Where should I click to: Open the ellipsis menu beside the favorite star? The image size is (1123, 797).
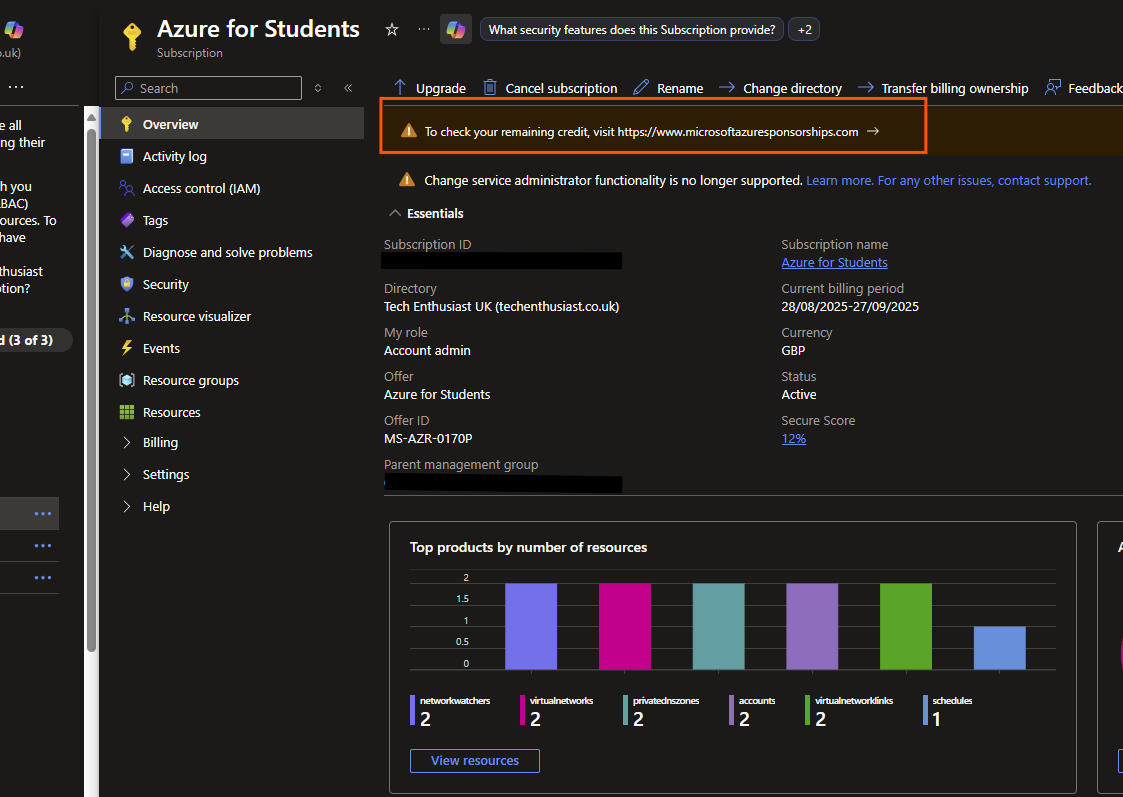click(424, 29)
